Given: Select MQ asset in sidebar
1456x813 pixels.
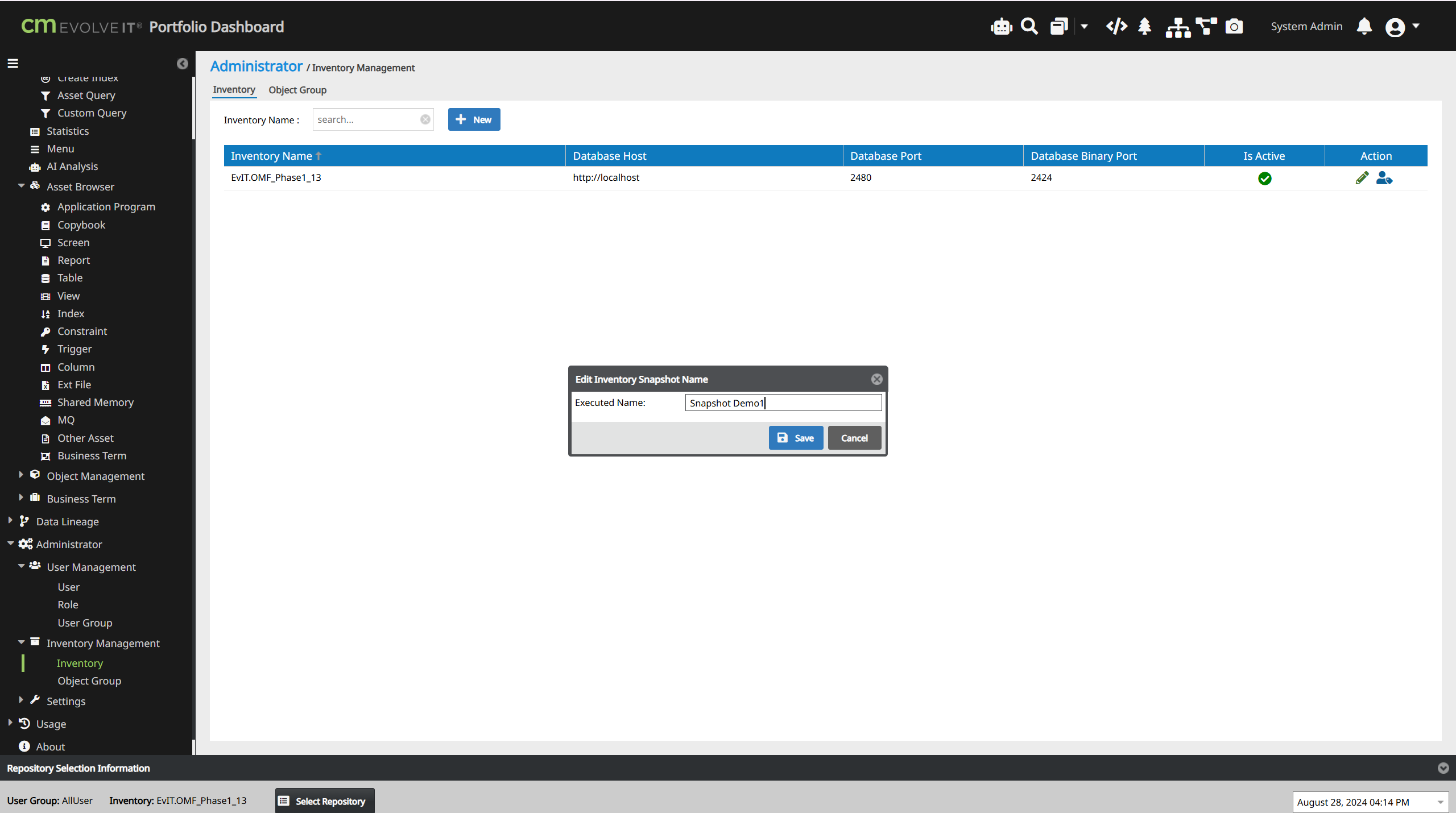Looking at the screenshot, I should click(65, 420).
